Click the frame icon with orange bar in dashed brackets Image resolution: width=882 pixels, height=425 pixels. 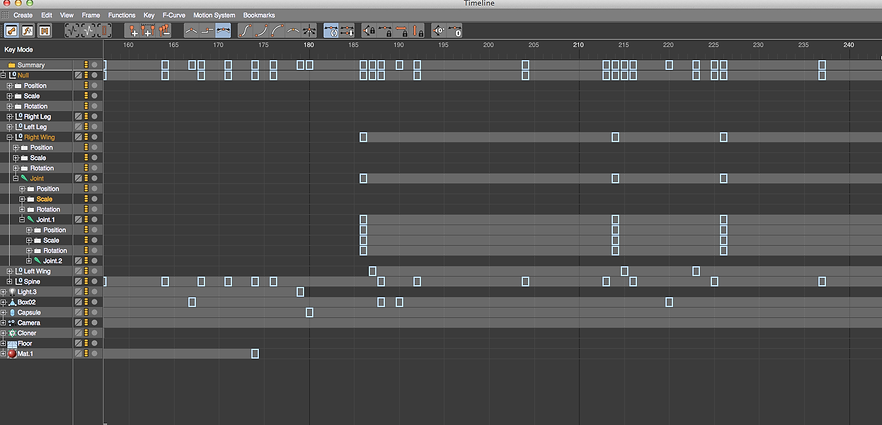pyautogui.click(x=104, y=30)
